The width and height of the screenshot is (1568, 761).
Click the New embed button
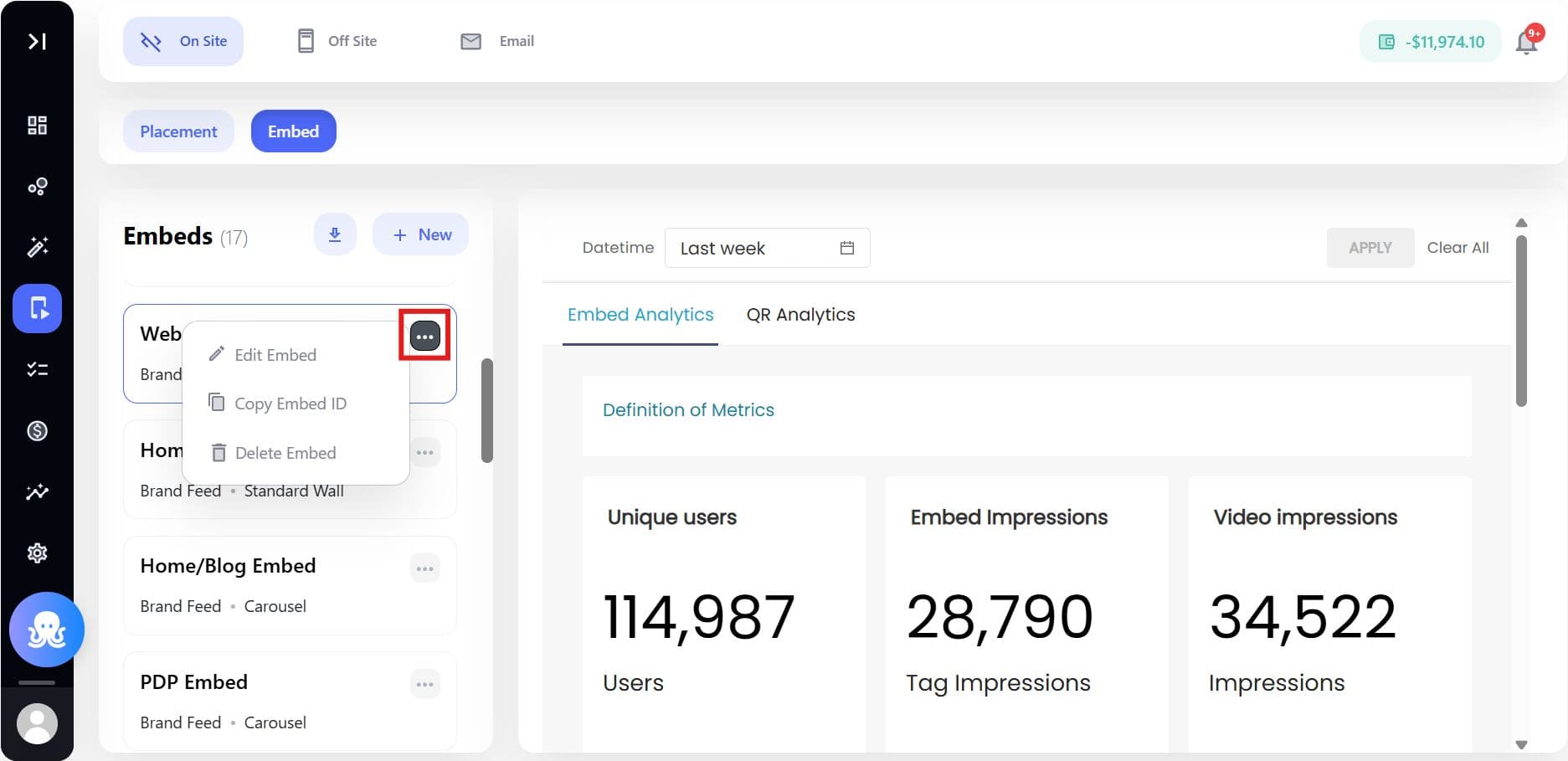[x=421, y=235]
